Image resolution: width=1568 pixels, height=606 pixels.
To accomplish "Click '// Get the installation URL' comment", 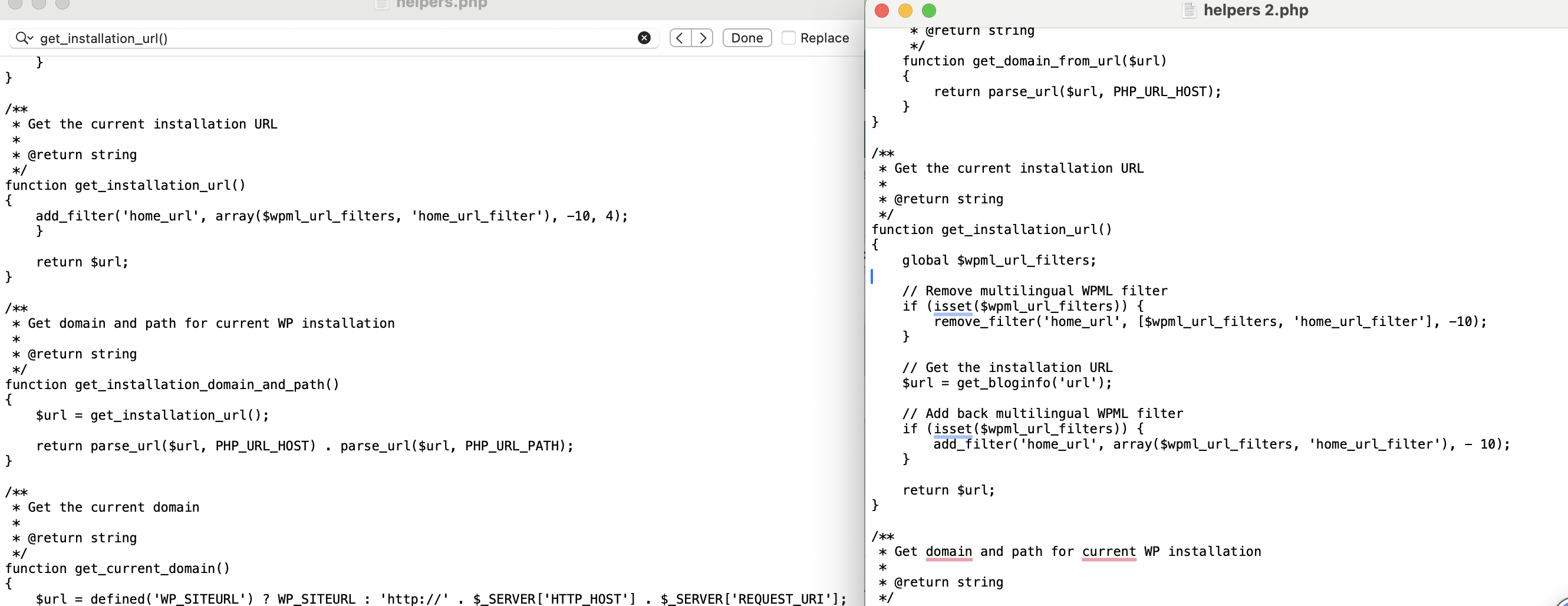I will pos(1007,368).
